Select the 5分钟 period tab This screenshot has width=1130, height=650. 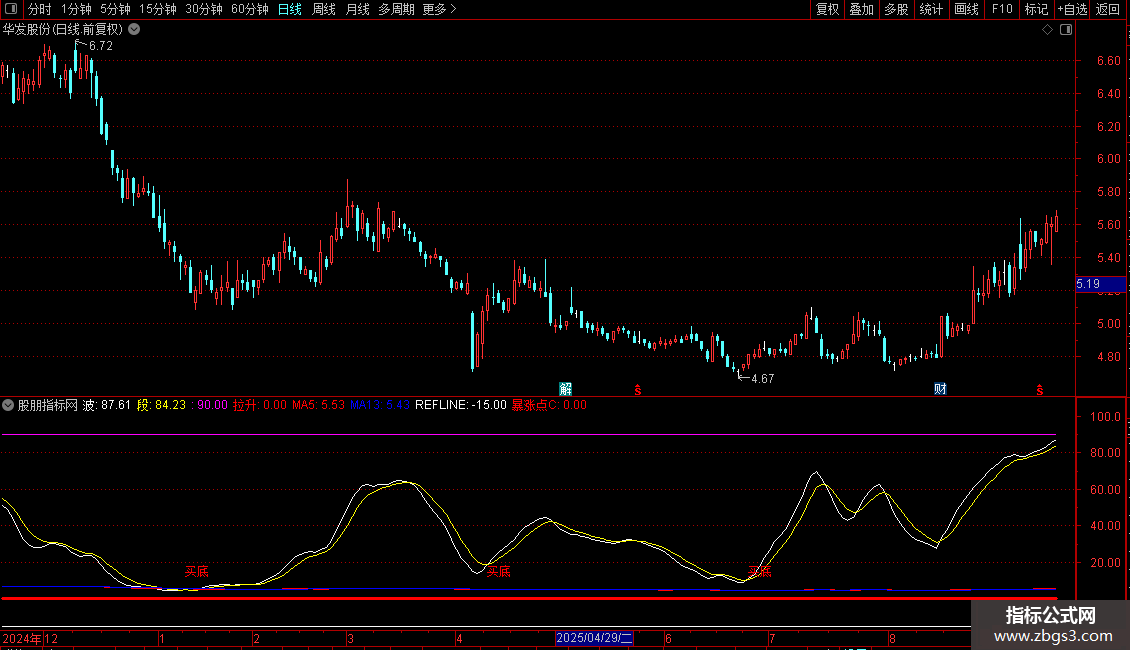pos(115,9)
